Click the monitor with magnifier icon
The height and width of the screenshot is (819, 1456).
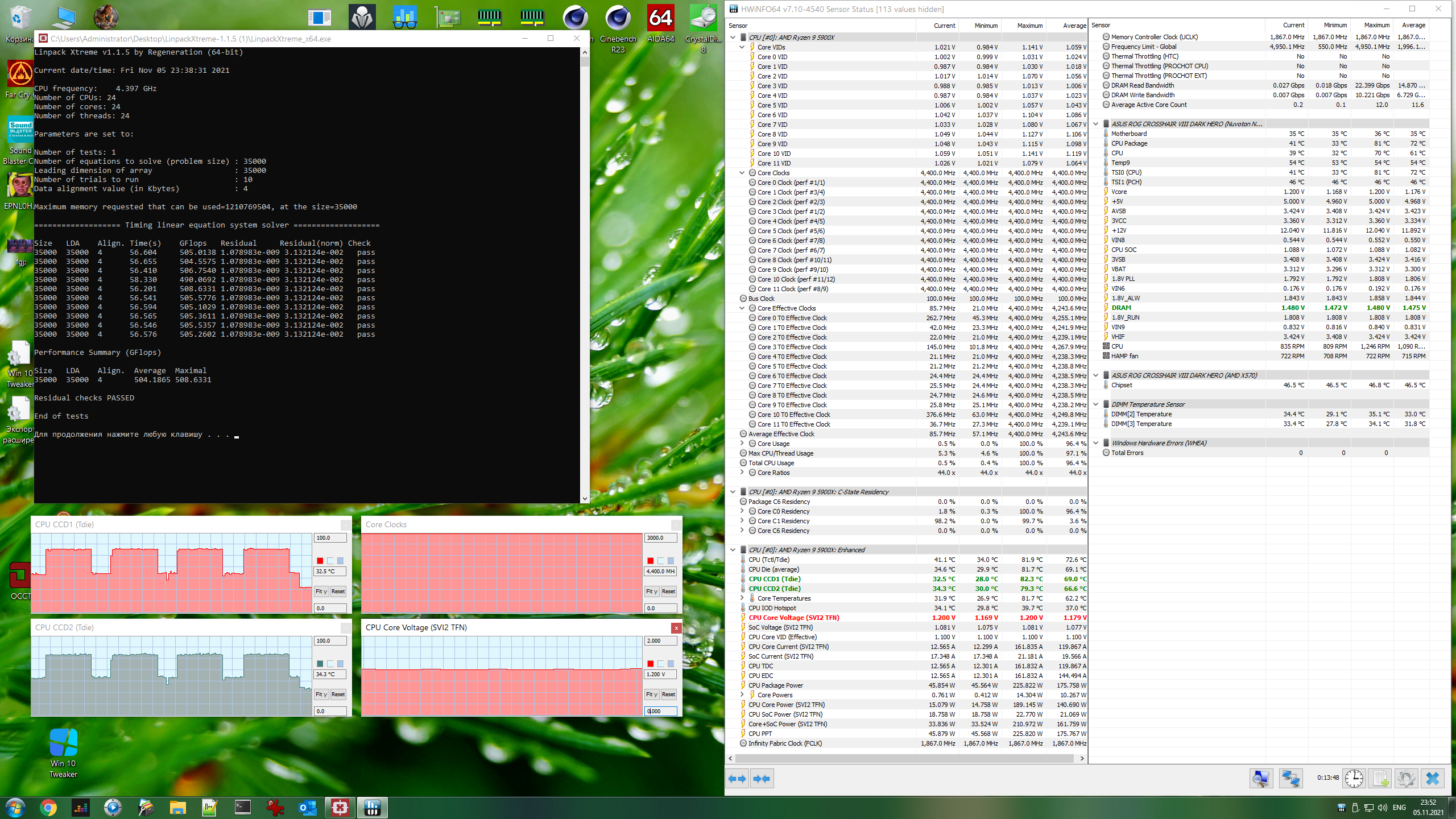pyautogui.click(x=1261, y=778)
